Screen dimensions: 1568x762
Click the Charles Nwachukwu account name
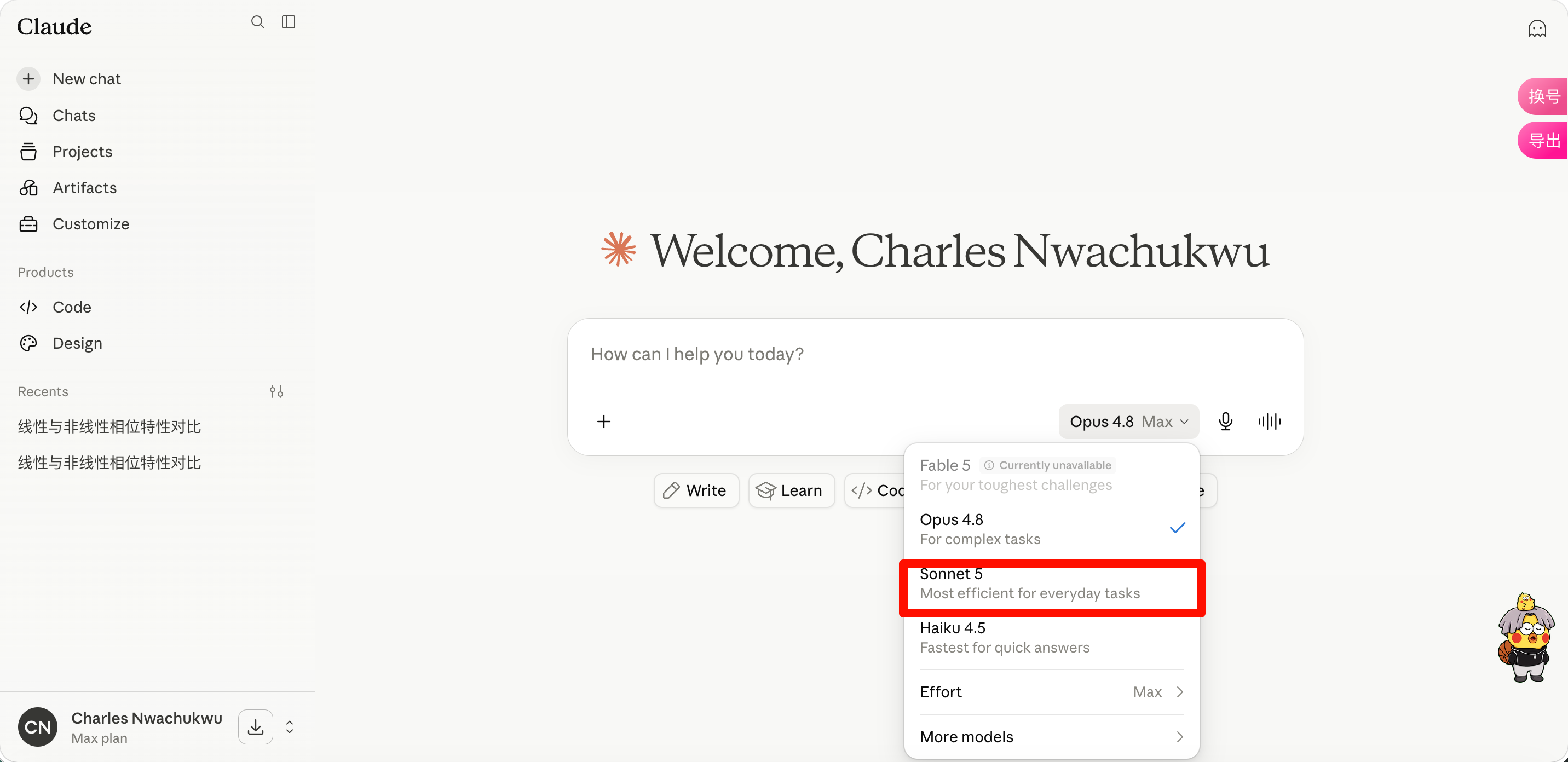pos(147,718)
